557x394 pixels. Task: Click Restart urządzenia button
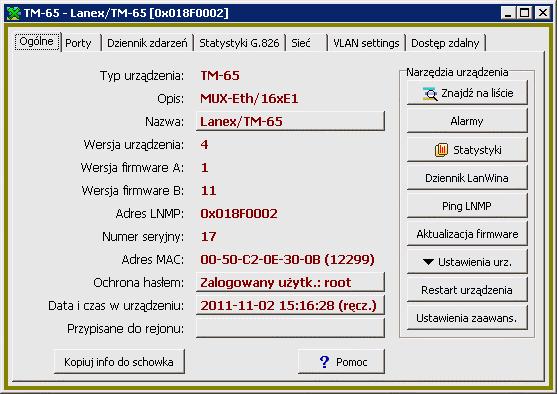pyautogui.click(x=467, y=290)
